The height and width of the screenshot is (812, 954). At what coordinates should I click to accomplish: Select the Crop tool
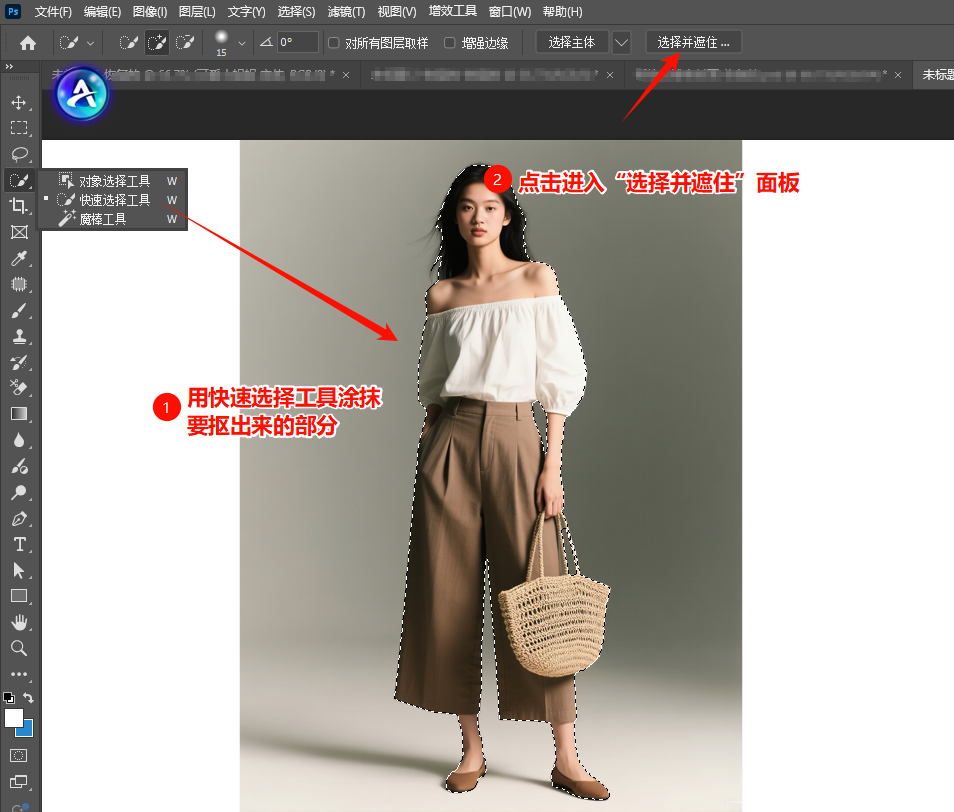[x=20, y=206]
